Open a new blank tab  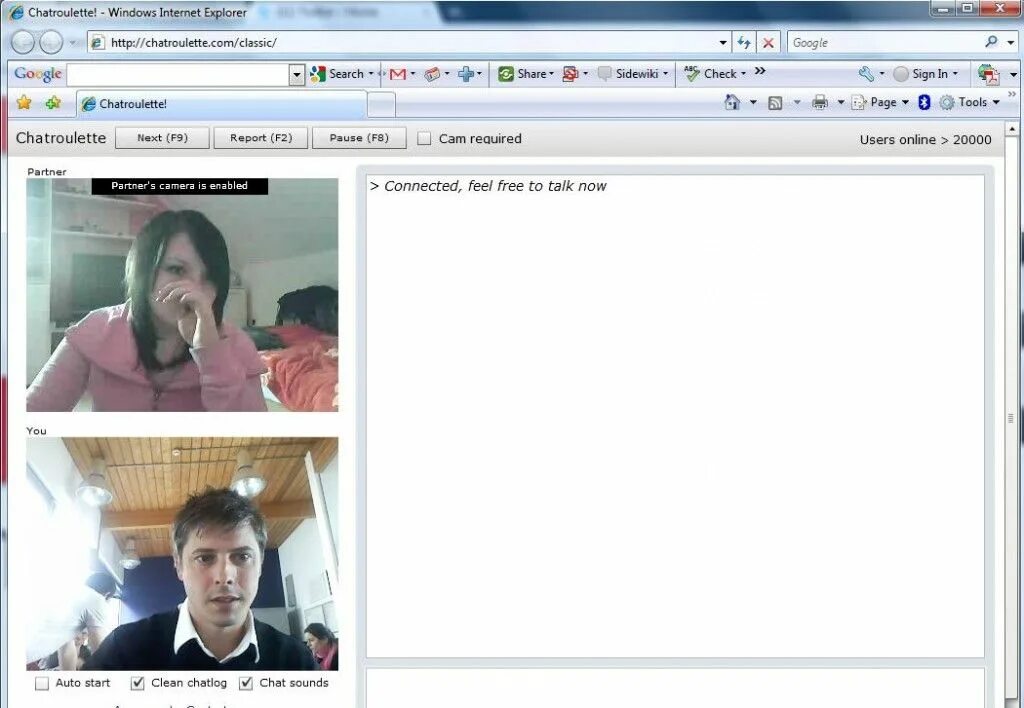click(381, 105)
